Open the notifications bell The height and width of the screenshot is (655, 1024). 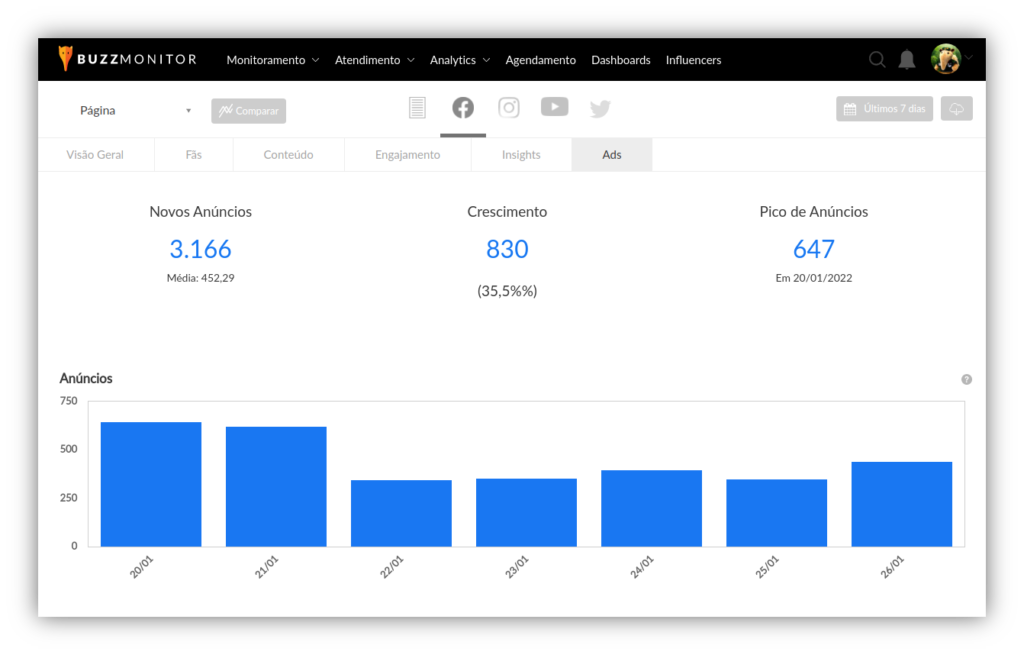(x=907, y=60)
